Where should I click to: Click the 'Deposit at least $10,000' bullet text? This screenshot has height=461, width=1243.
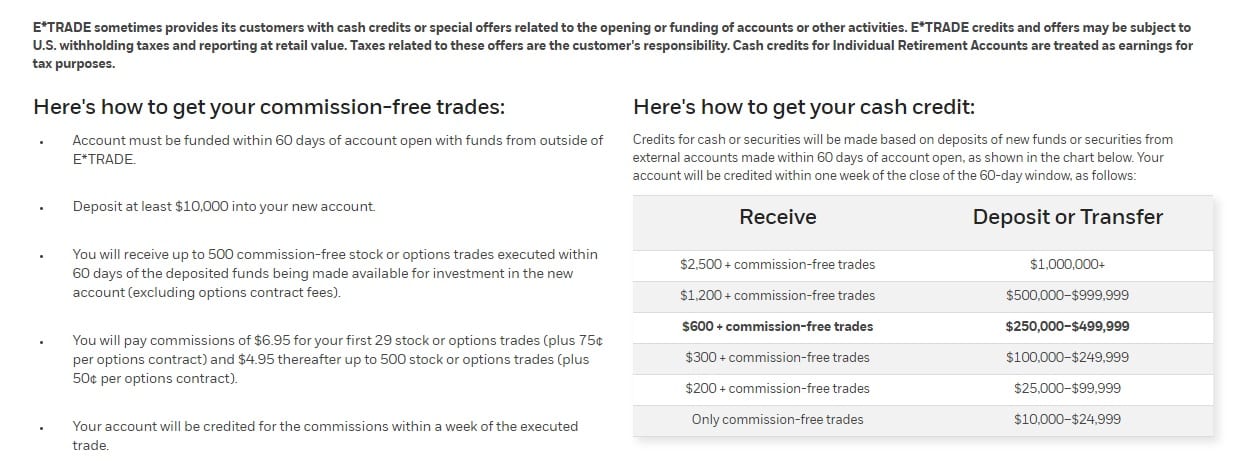(224, 207)
